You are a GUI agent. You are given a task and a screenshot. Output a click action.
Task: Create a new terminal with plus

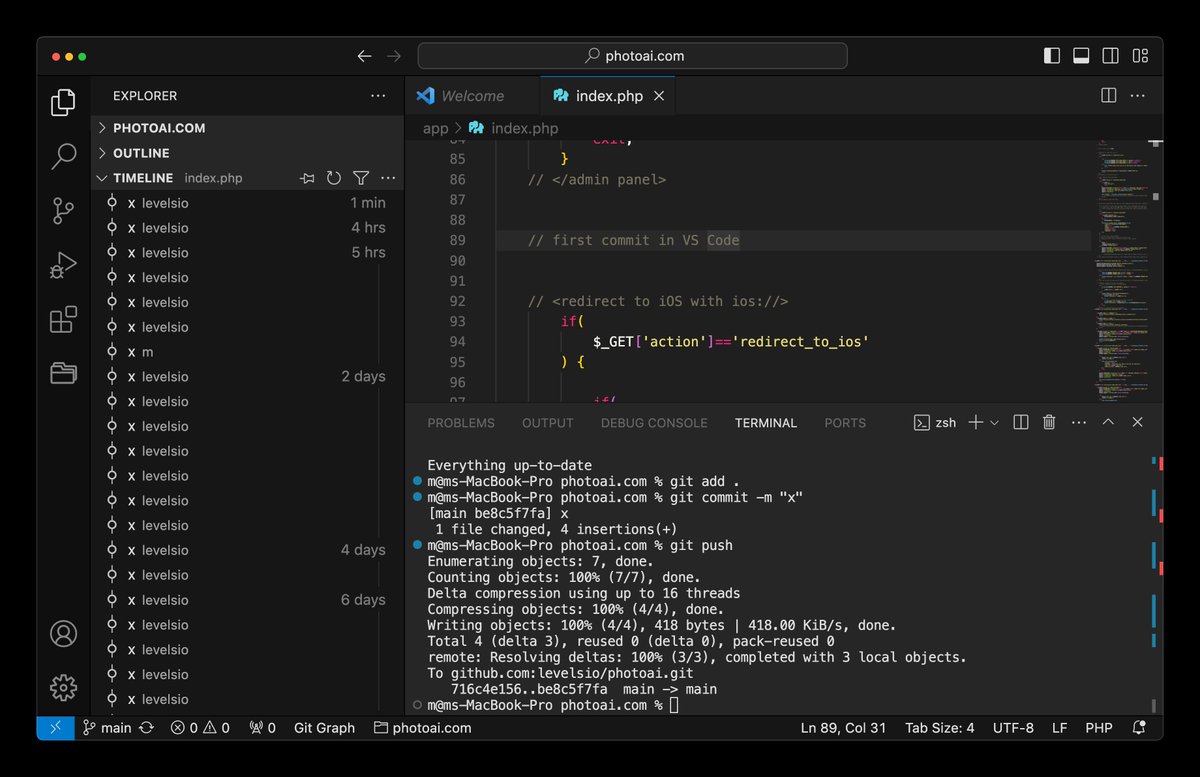point(976,423)
